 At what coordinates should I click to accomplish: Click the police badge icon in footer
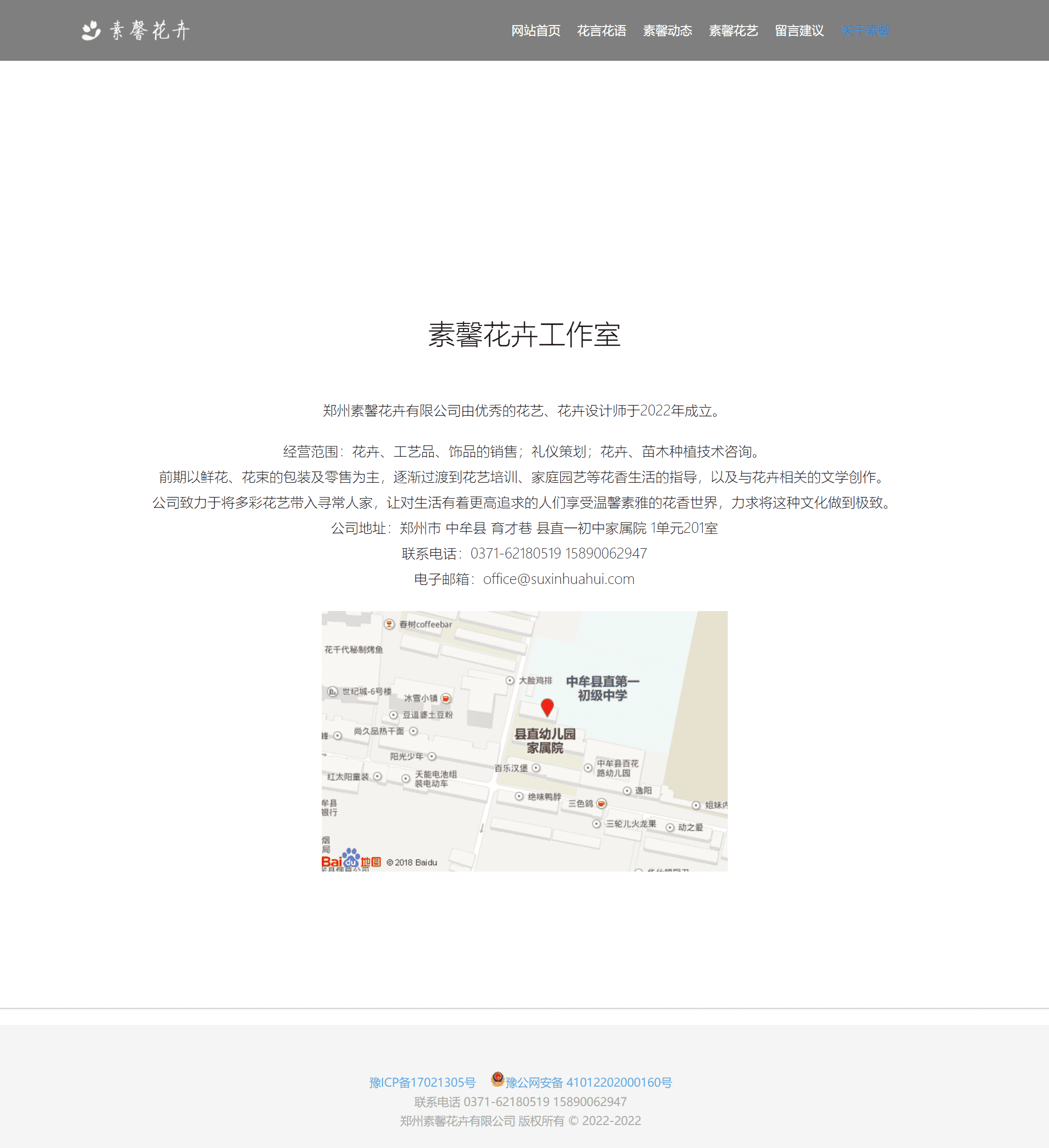tap(498, 1081)
